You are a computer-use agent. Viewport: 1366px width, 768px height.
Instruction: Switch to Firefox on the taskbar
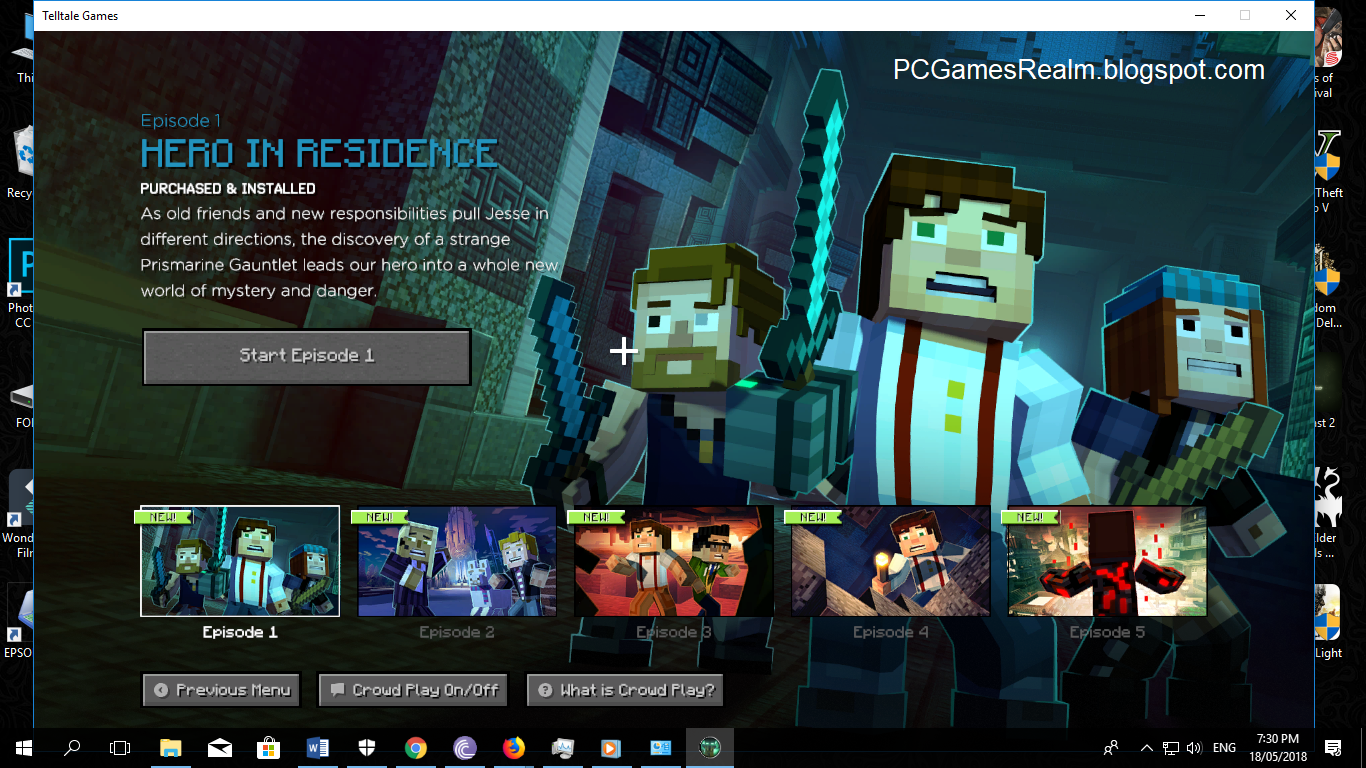click(514, 747)
